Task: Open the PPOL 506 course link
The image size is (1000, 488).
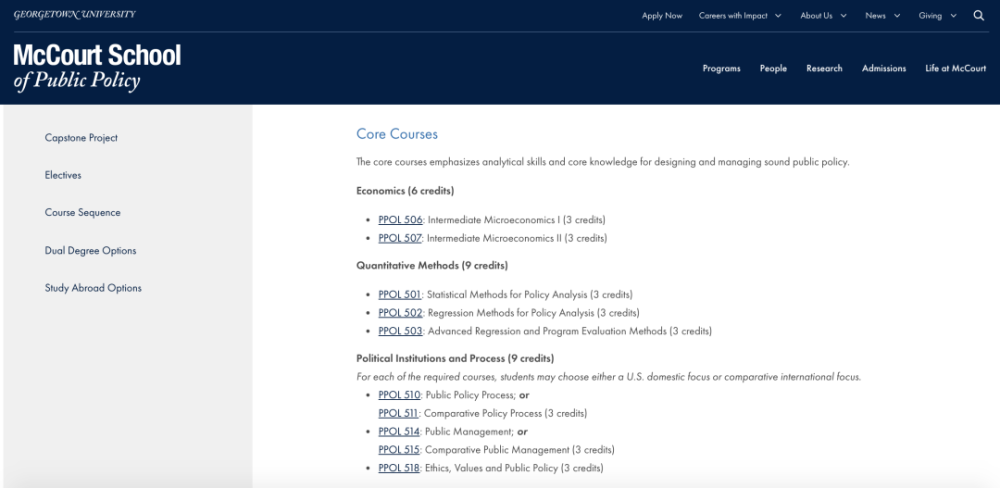Action: (401, 219)
